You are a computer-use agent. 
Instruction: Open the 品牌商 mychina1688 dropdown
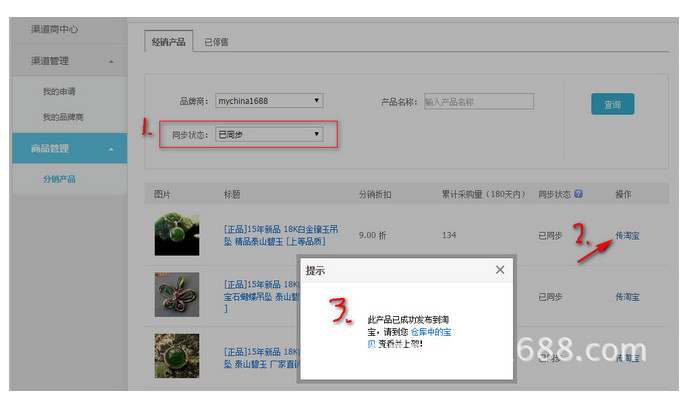[x=269, y=101]
